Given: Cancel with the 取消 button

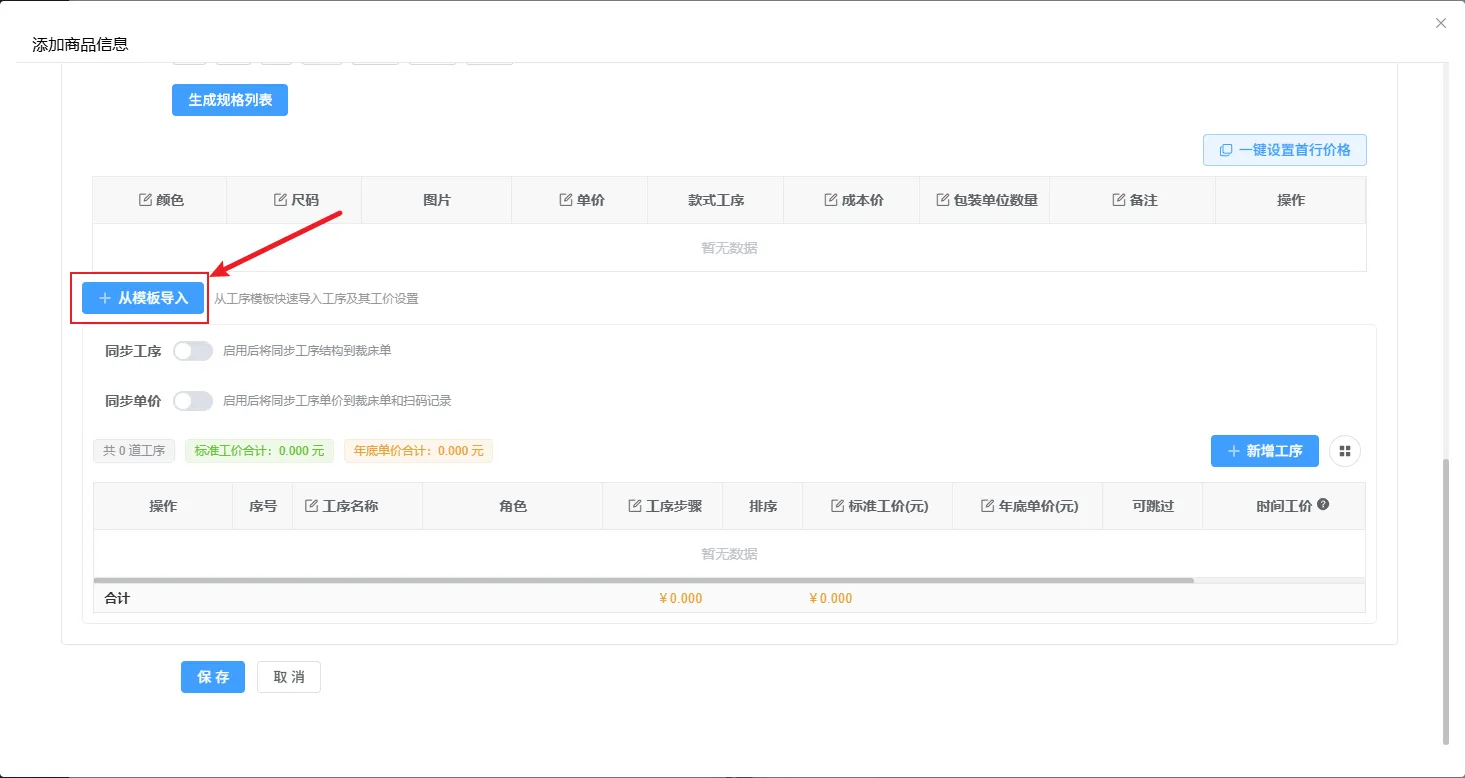Looking at the screenshot, I should click(289, 677).
